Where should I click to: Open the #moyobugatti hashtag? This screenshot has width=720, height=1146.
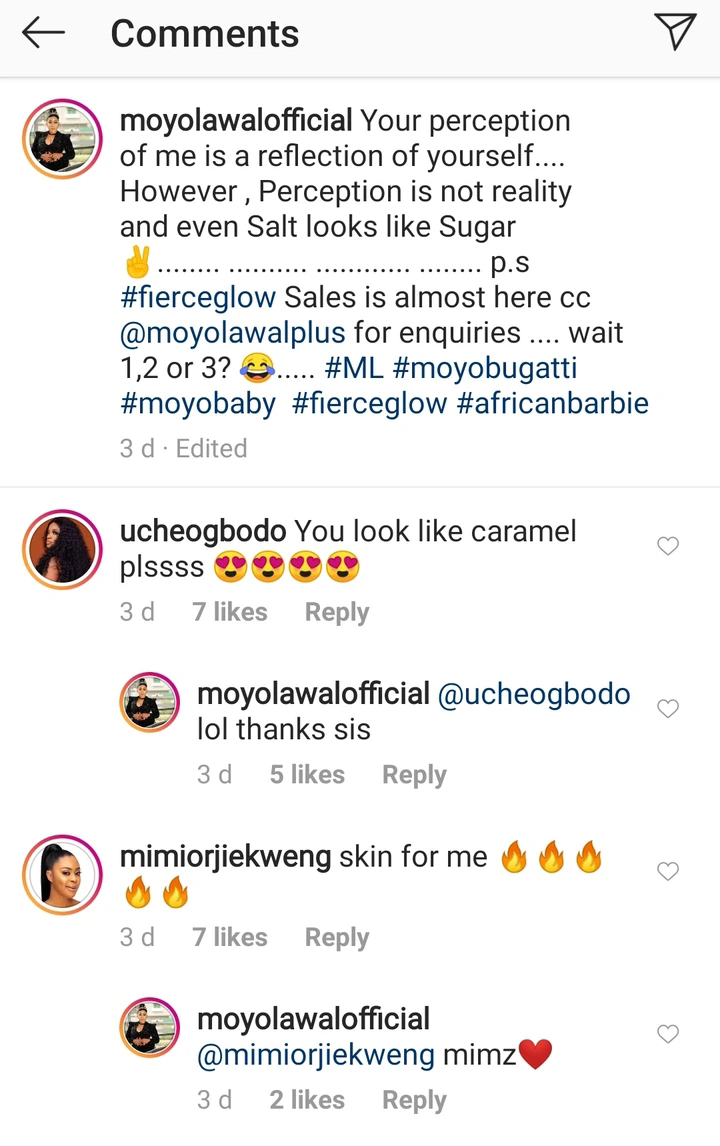click(x=485, y=368)
